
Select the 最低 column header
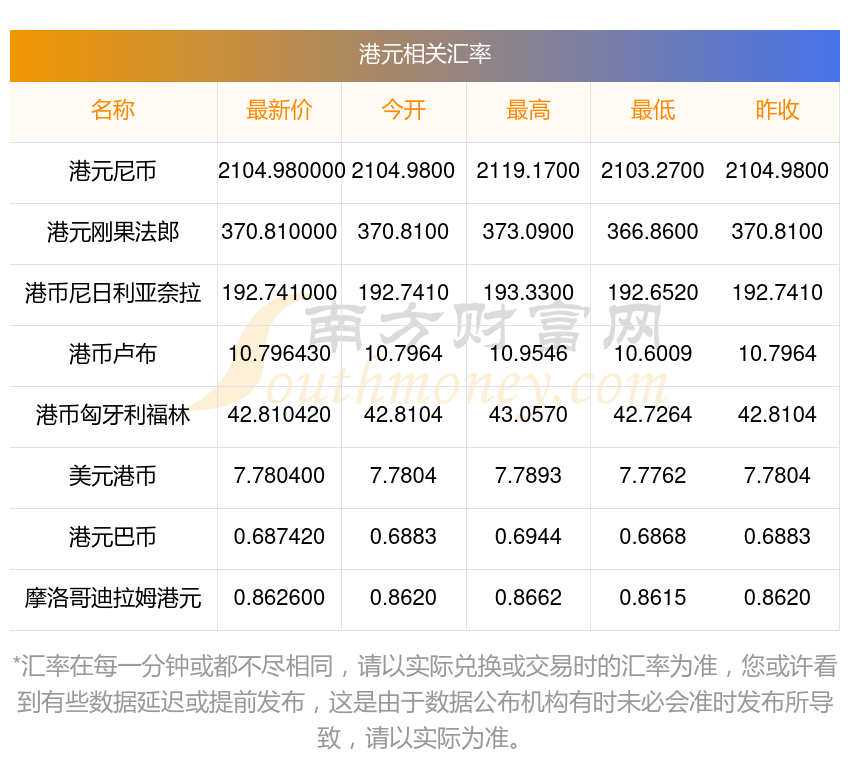pyautogui.click(x=653, y=110)
